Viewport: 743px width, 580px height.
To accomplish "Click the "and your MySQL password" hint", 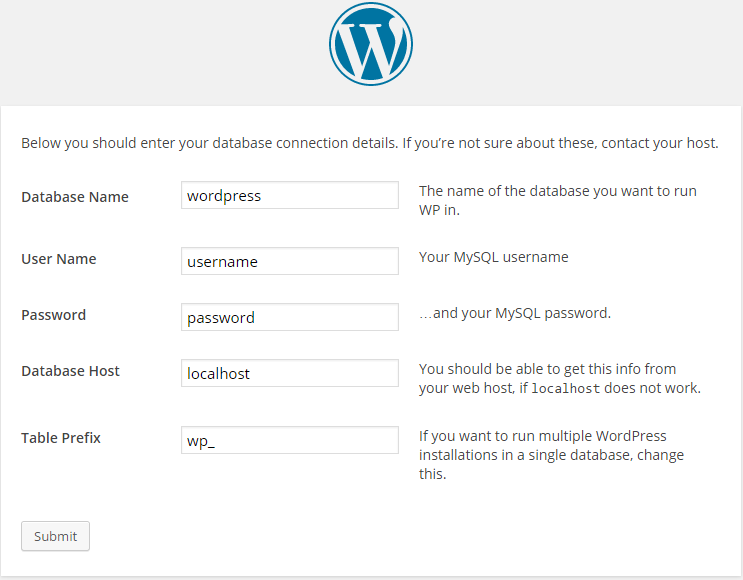I will pyautogui.click(x=515, y=313).
